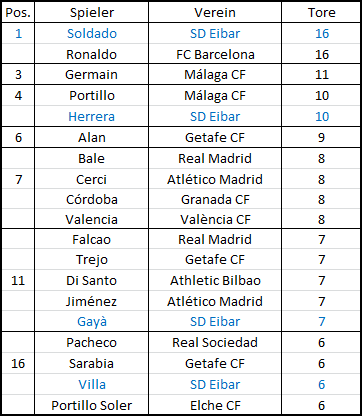Select the Jiménez player cell
This screenshot has height=416, width=362.
click(91, 301)
